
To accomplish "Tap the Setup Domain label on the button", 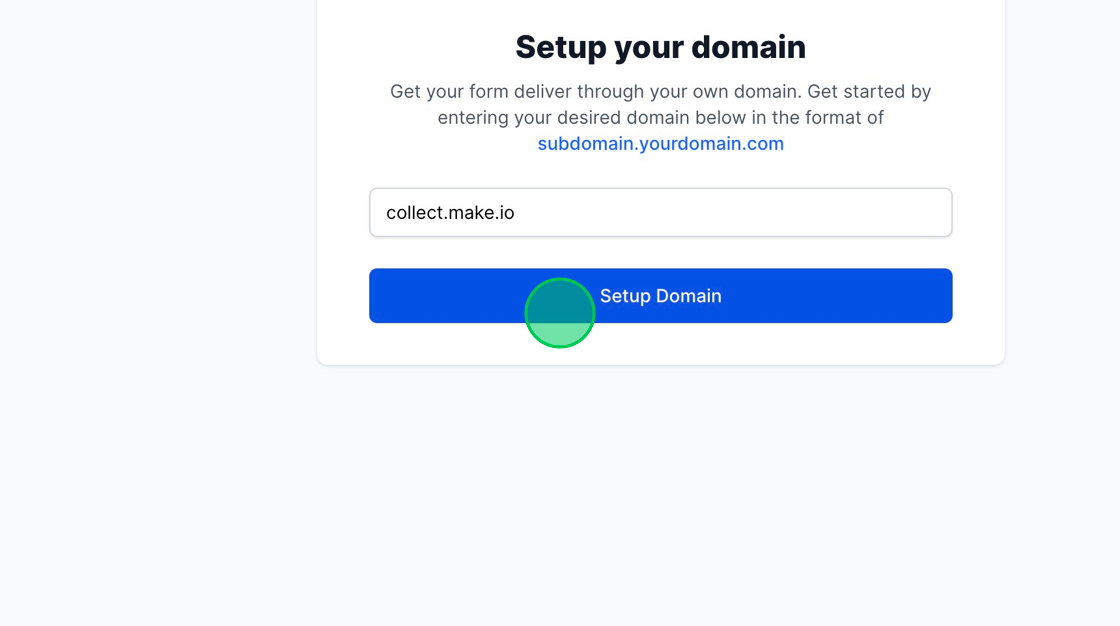I will click(660, 296).
